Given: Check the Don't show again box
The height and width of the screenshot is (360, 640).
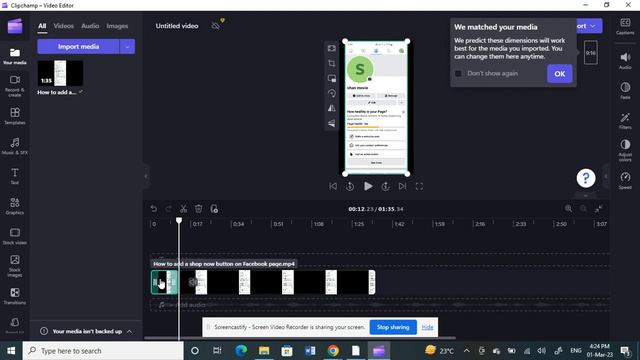Looking at the screenshot, I should pos(458,73).
